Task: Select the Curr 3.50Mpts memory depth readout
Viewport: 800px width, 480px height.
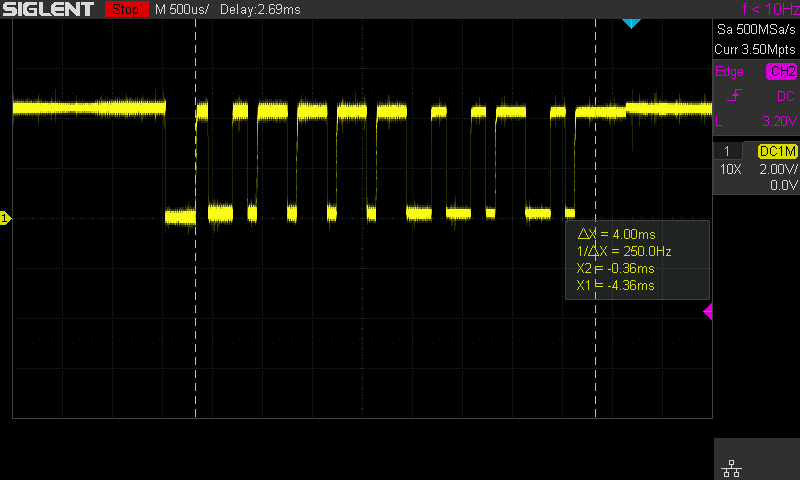Action: [756, 48]
